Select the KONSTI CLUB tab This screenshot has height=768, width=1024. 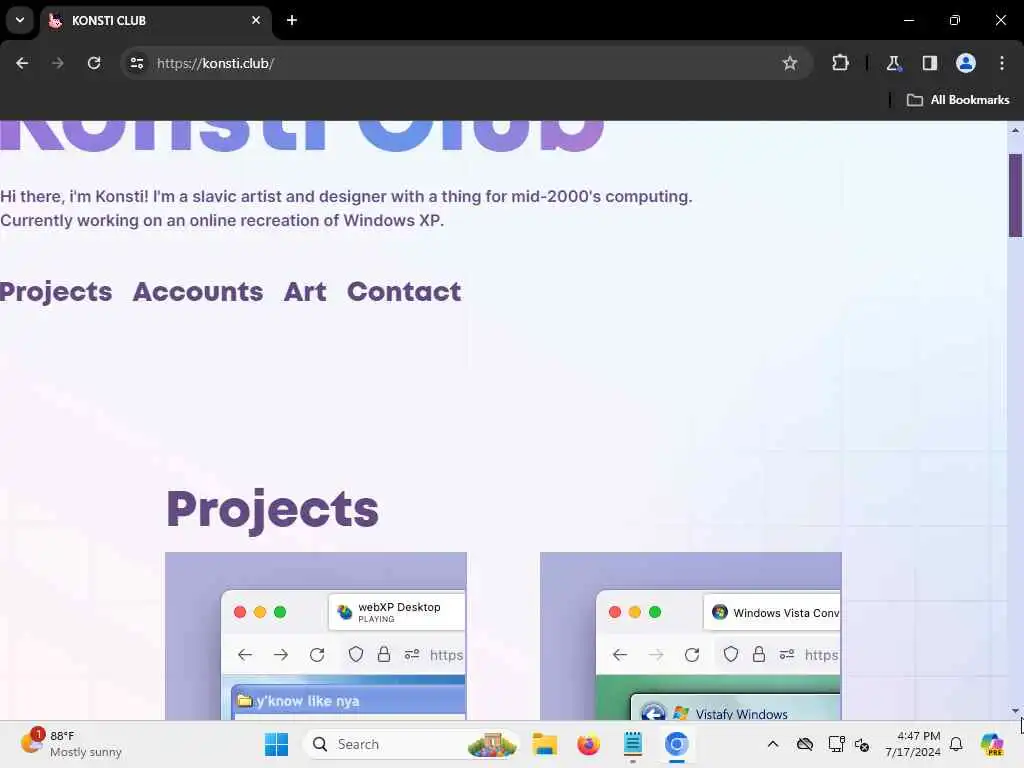tap(155, 20)
